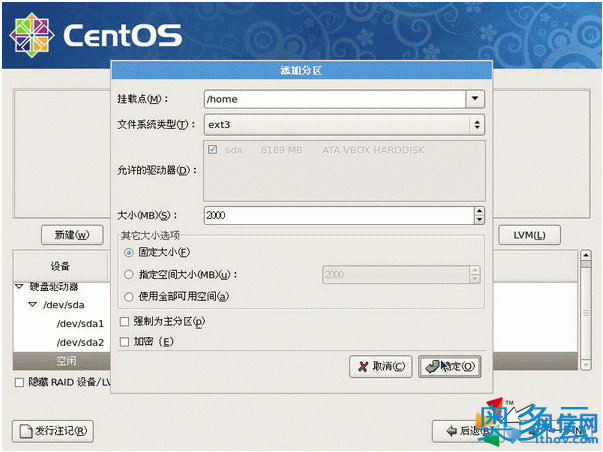The image size is (603, 452).
Task: Open the ext3 file system type combo box
Action: 344,125
